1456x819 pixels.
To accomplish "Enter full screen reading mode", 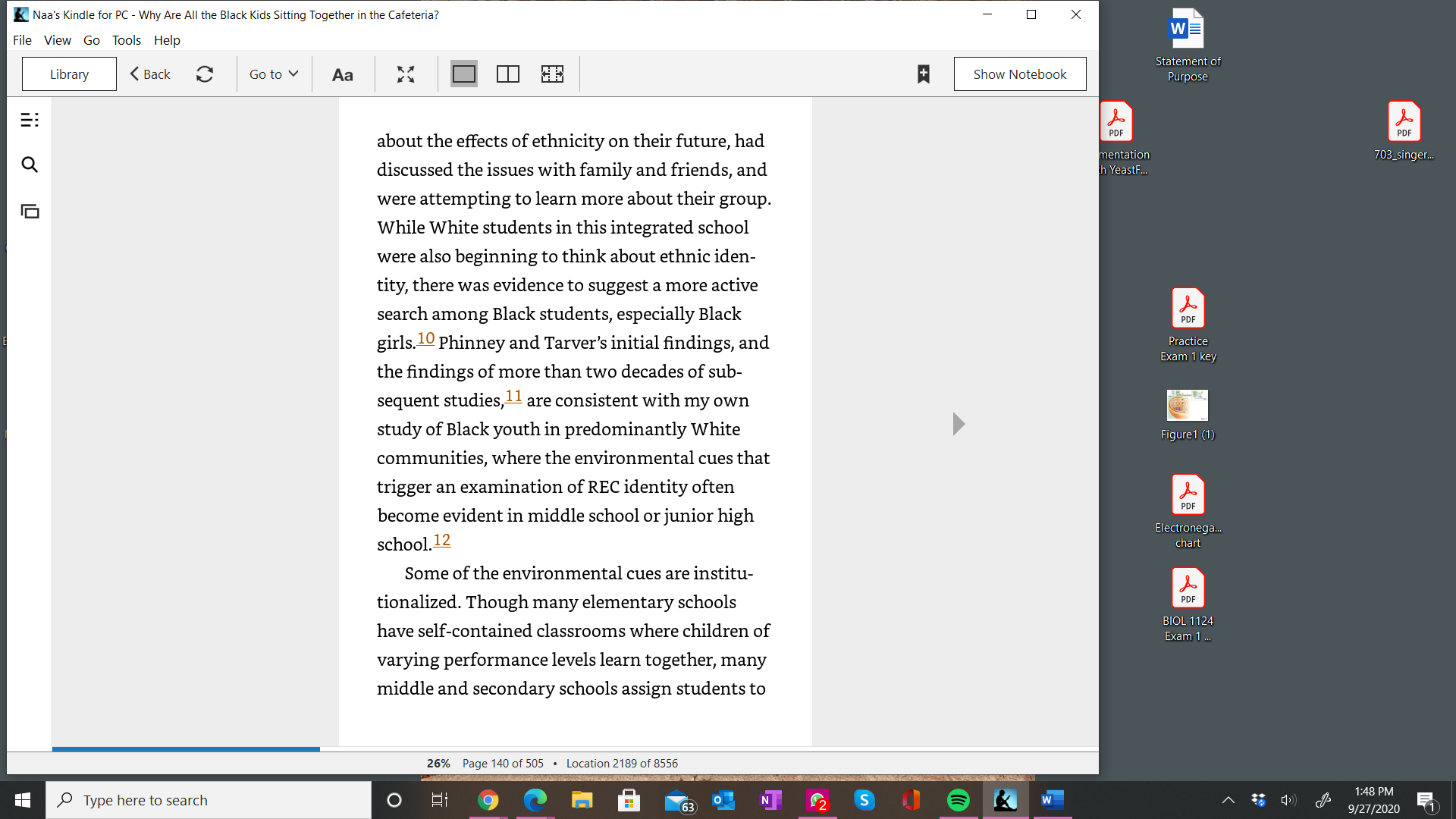I will [x=406, y=74].
